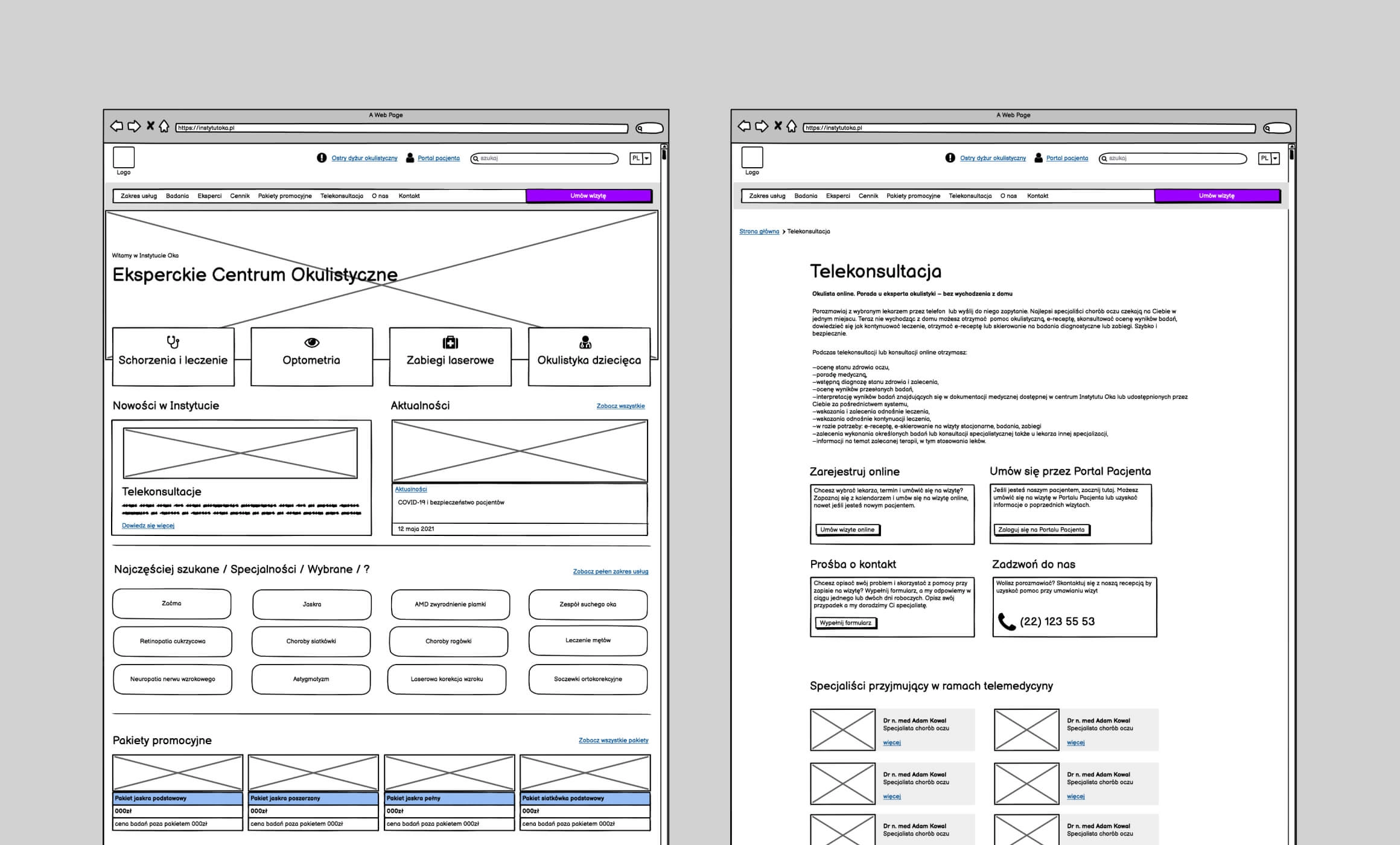Image resolution: width=1400 pixels, height=845 pixels.
Task: Open Ostry dyżur okulistyczny link in left page
Action: pos(364,158)
